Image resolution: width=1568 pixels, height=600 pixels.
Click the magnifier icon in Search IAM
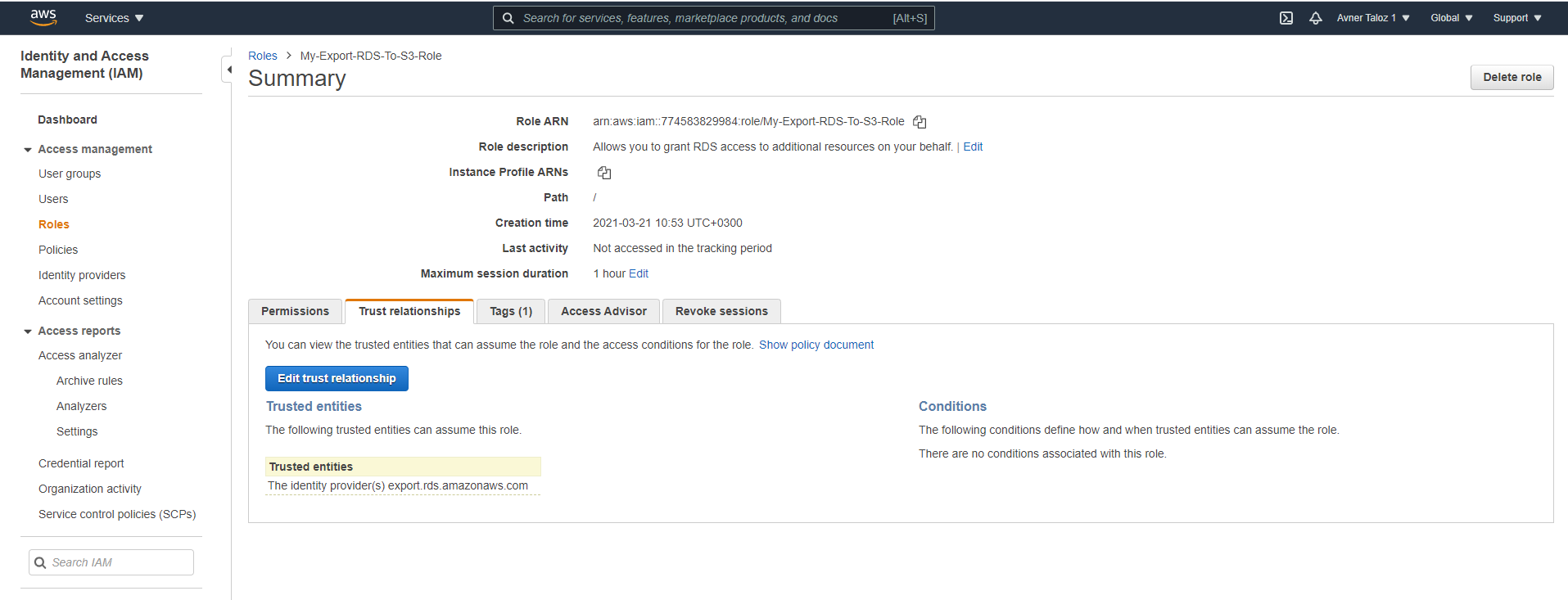[x=40, y=562]
